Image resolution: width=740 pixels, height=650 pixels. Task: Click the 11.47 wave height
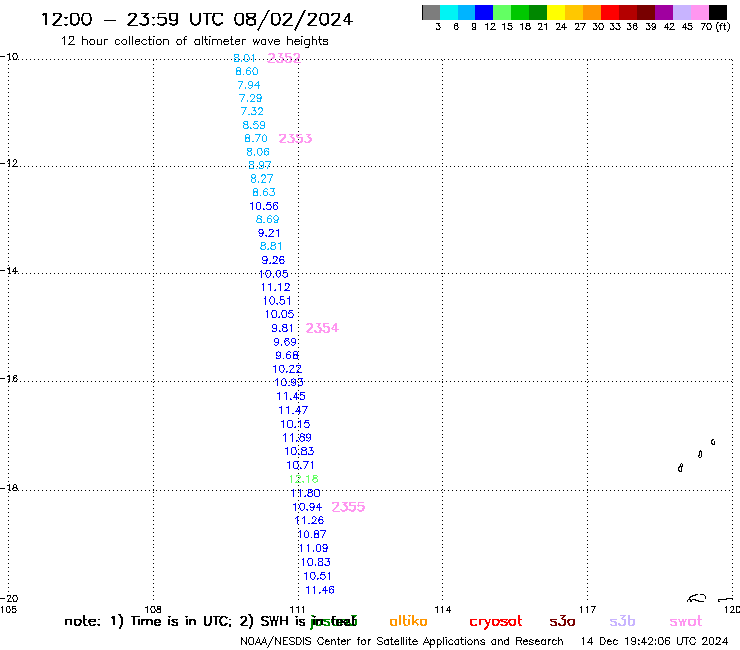pyautogui.click(x=293, y=410)
